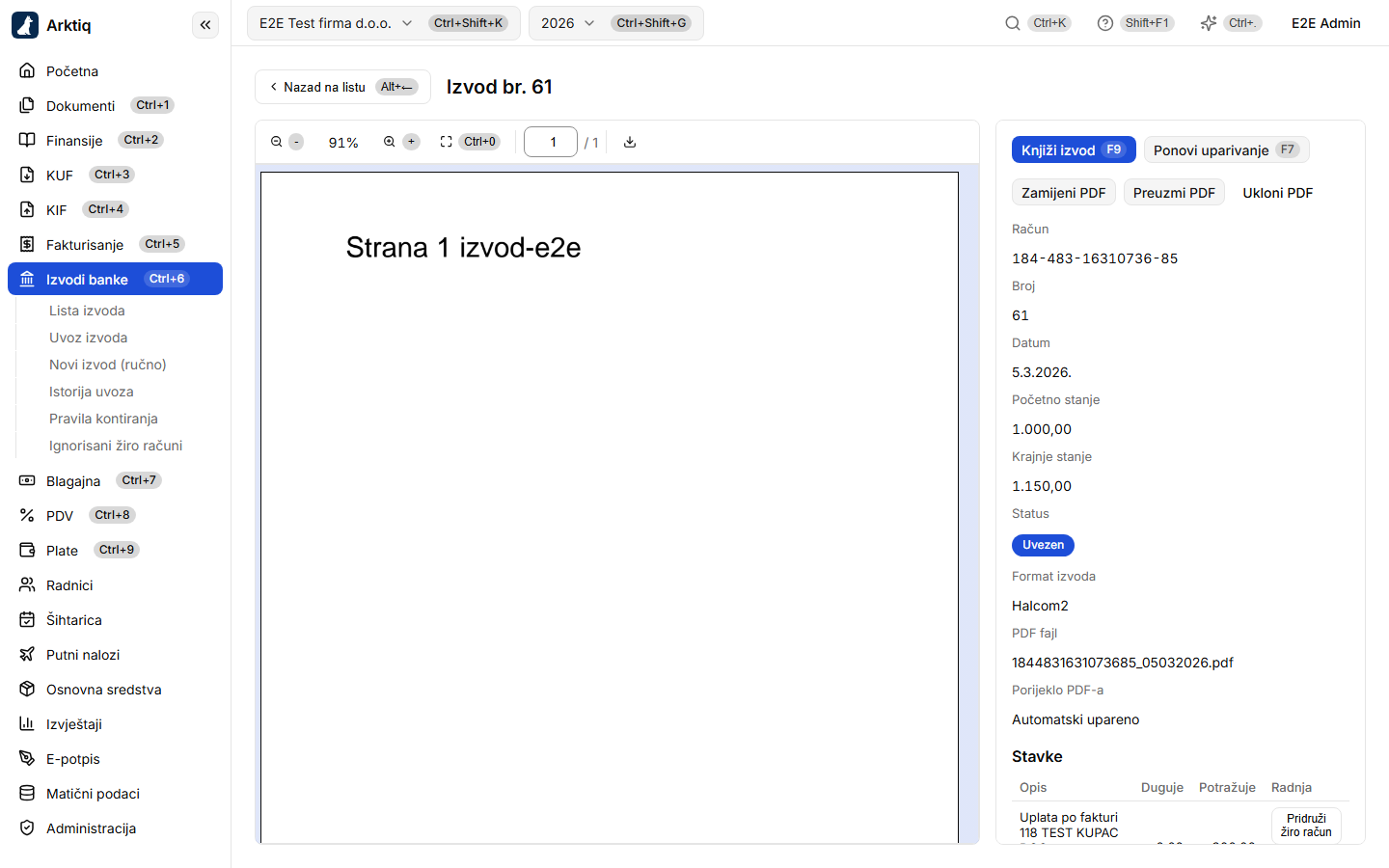The height and width of the screenshot is (868, 1389).
Task: Click the Potražuje column header
Action: pyautogui.click(x=1227, y=787)
